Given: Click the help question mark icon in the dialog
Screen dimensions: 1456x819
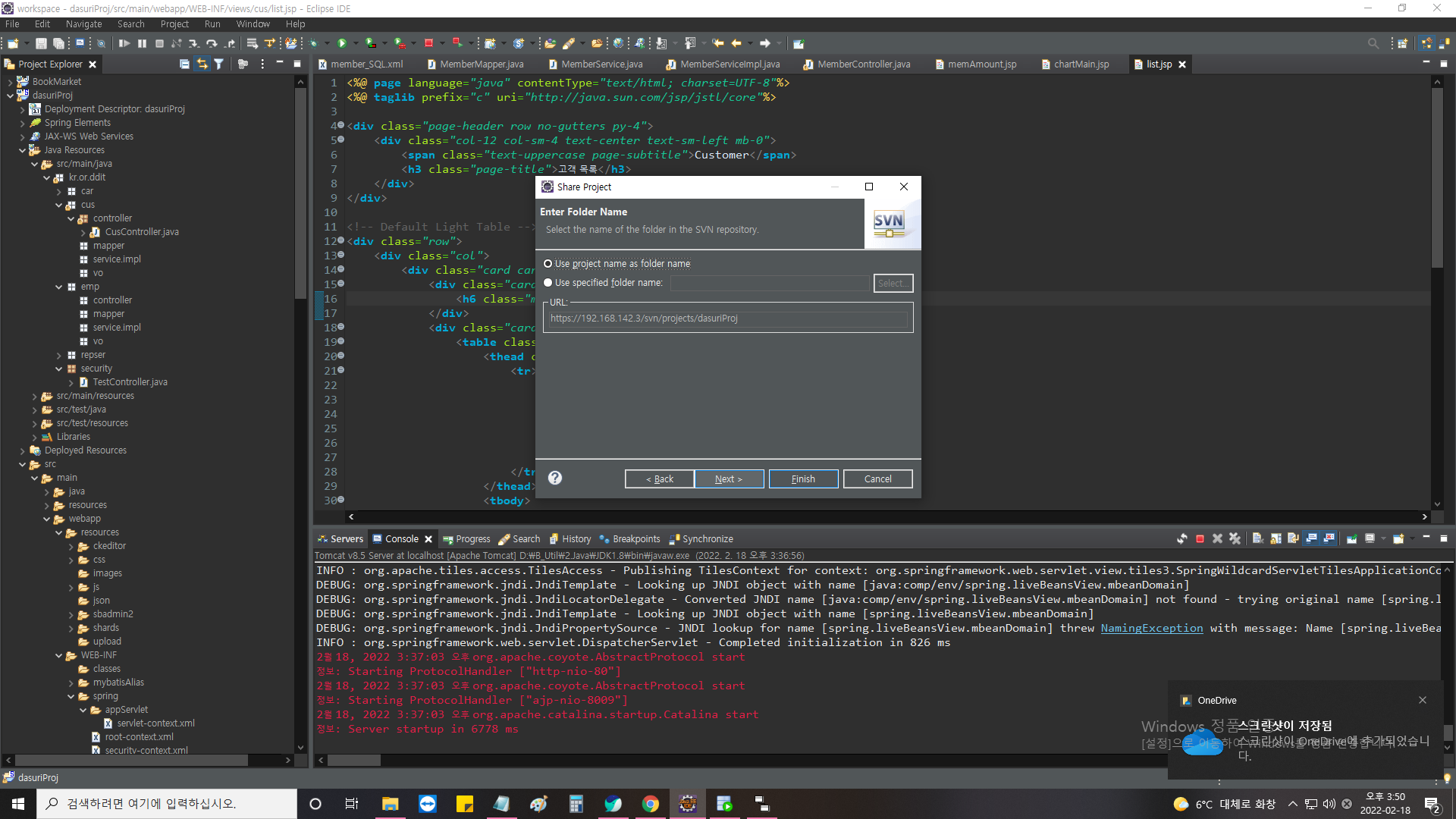Looking at the screenshot, I should pos(555,478).
